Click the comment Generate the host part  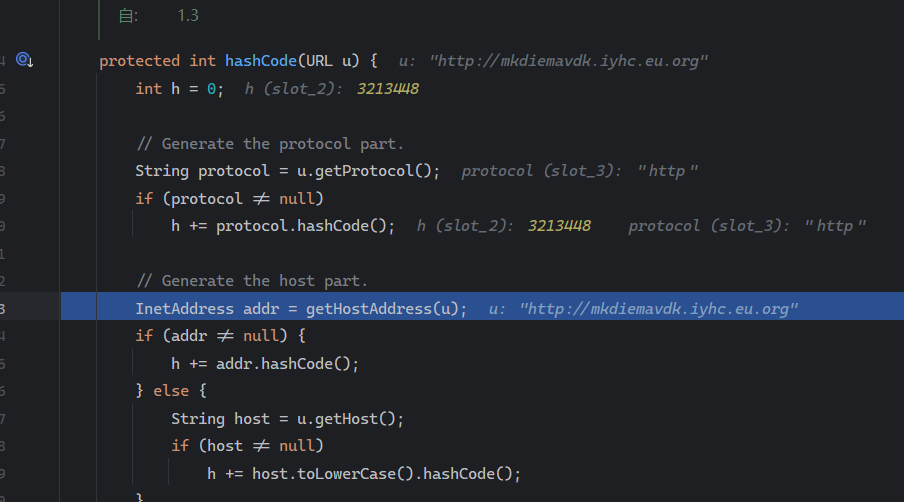(x=252, y=281)
